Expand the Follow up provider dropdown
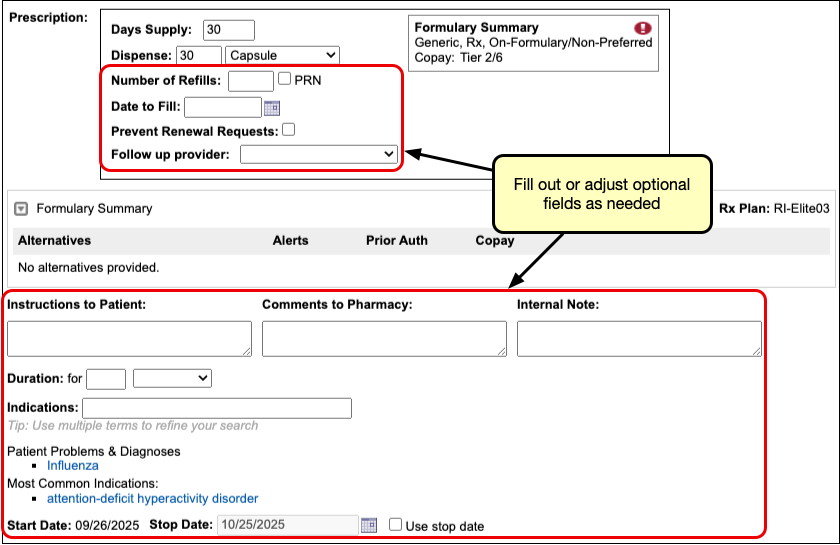The width and height of the screenshot is (840, 545). click(x=319, y=154)
